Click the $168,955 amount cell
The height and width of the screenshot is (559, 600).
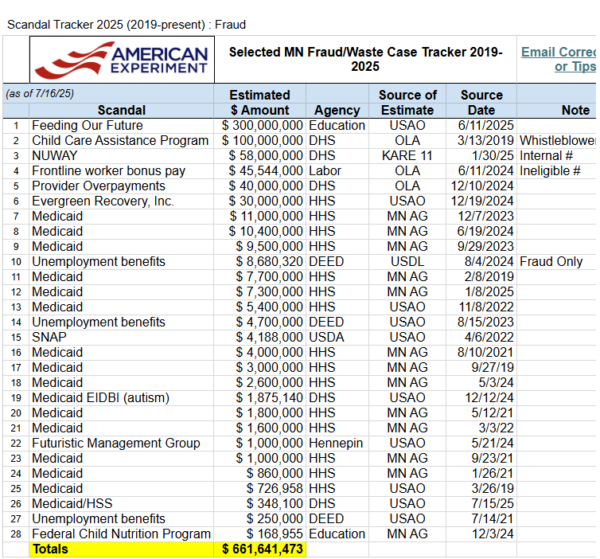tap(259, 534)
